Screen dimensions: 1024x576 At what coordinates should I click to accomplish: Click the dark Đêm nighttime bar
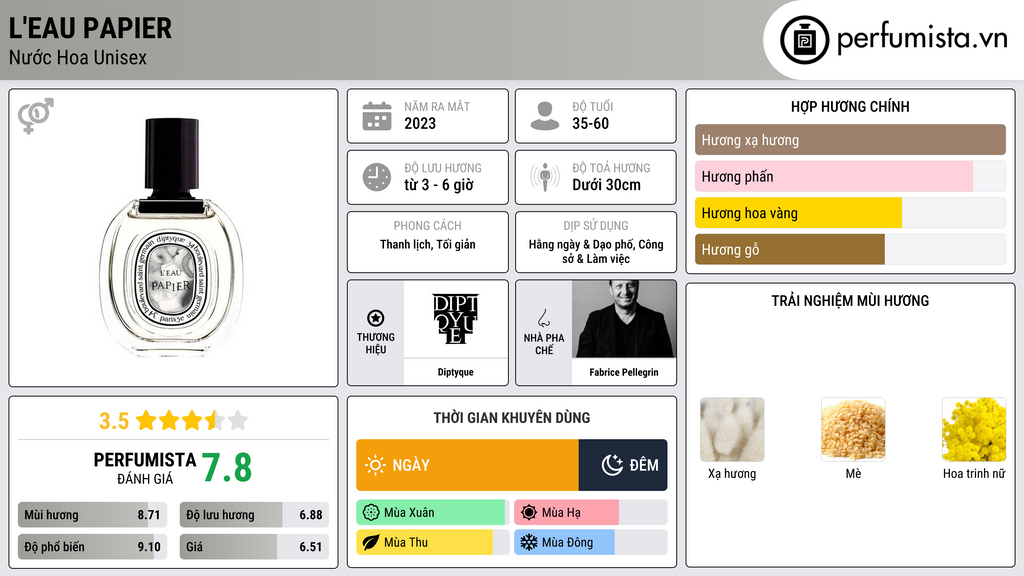coord(623,465)
